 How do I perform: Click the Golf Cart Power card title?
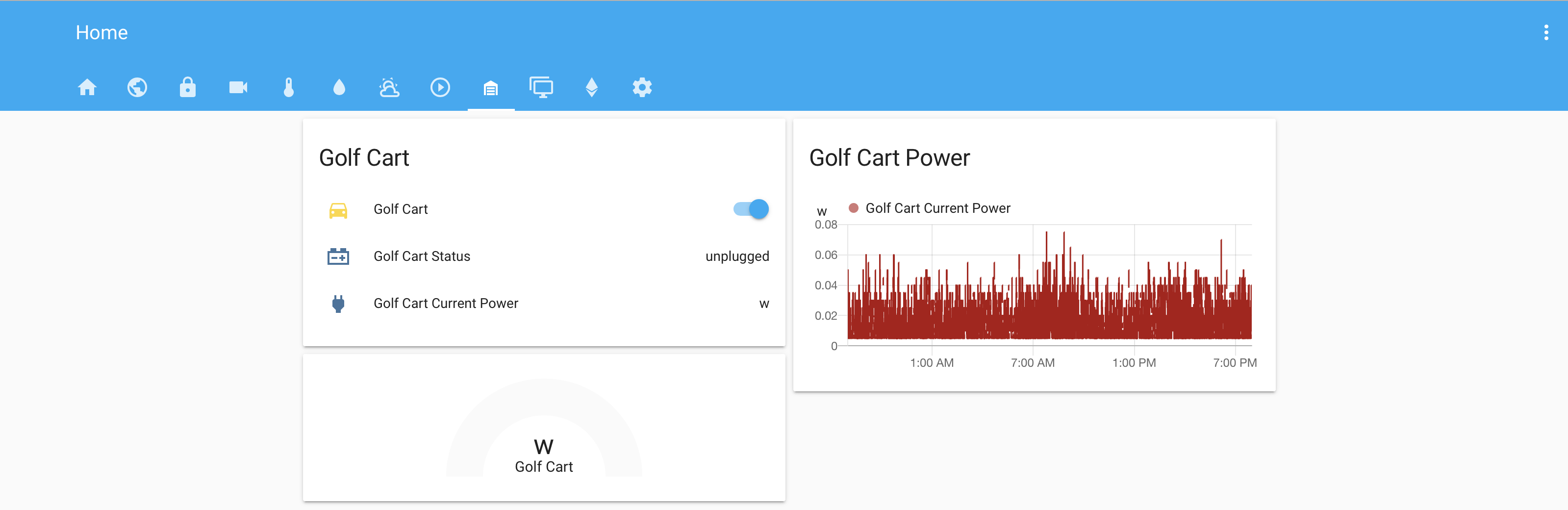tap(889, 158)
